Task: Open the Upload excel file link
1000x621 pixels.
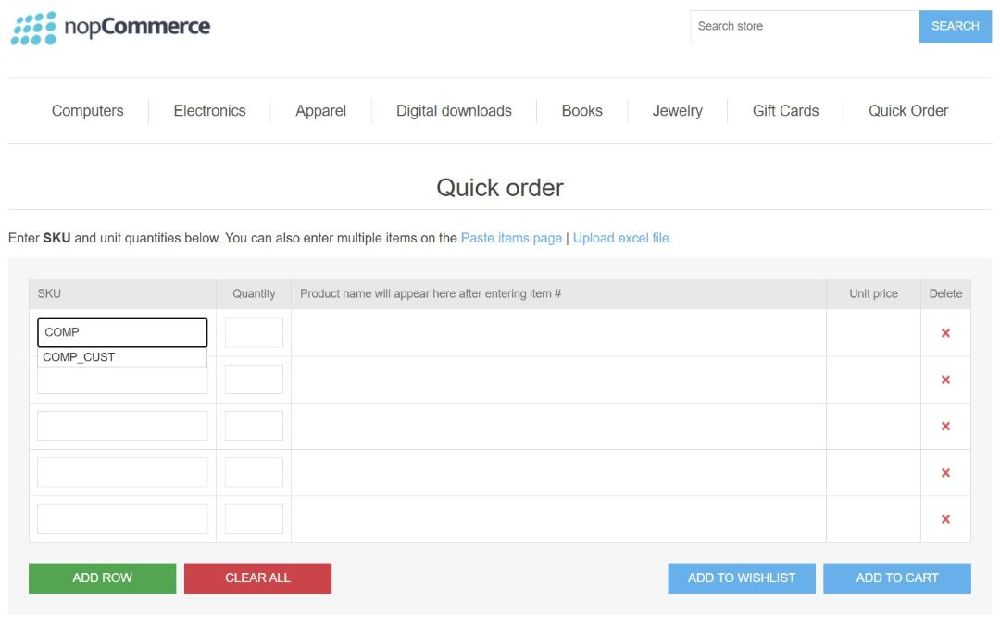Action: (621, 238)
